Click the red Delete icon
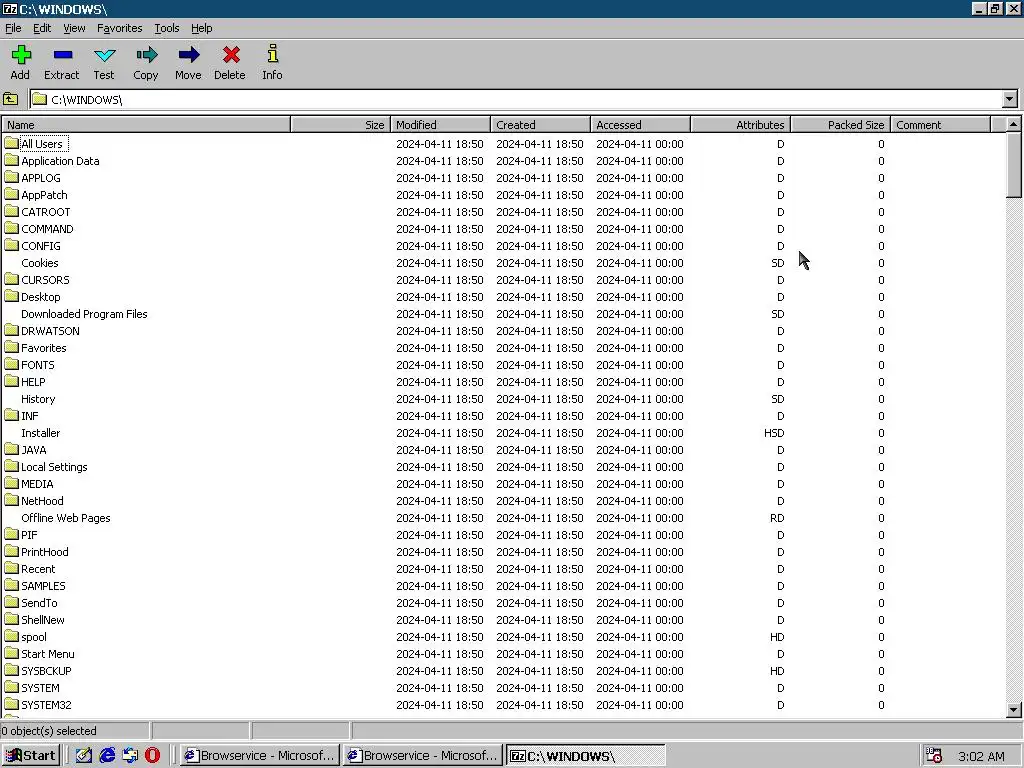This screenshot has width=1024, height=768. 231,55
